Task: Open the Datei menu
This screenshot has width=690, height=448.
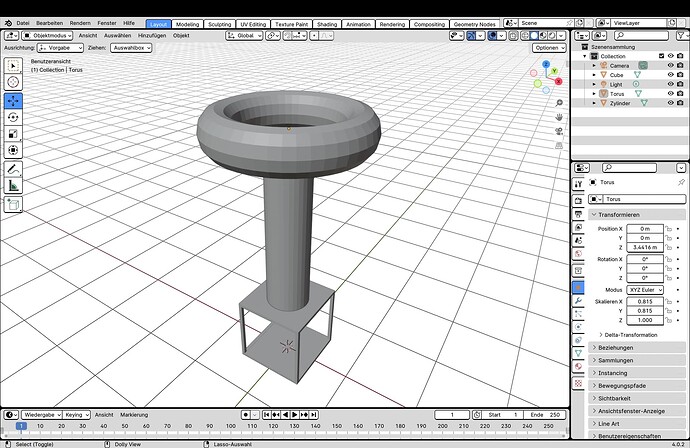Action: pos(23,23)
